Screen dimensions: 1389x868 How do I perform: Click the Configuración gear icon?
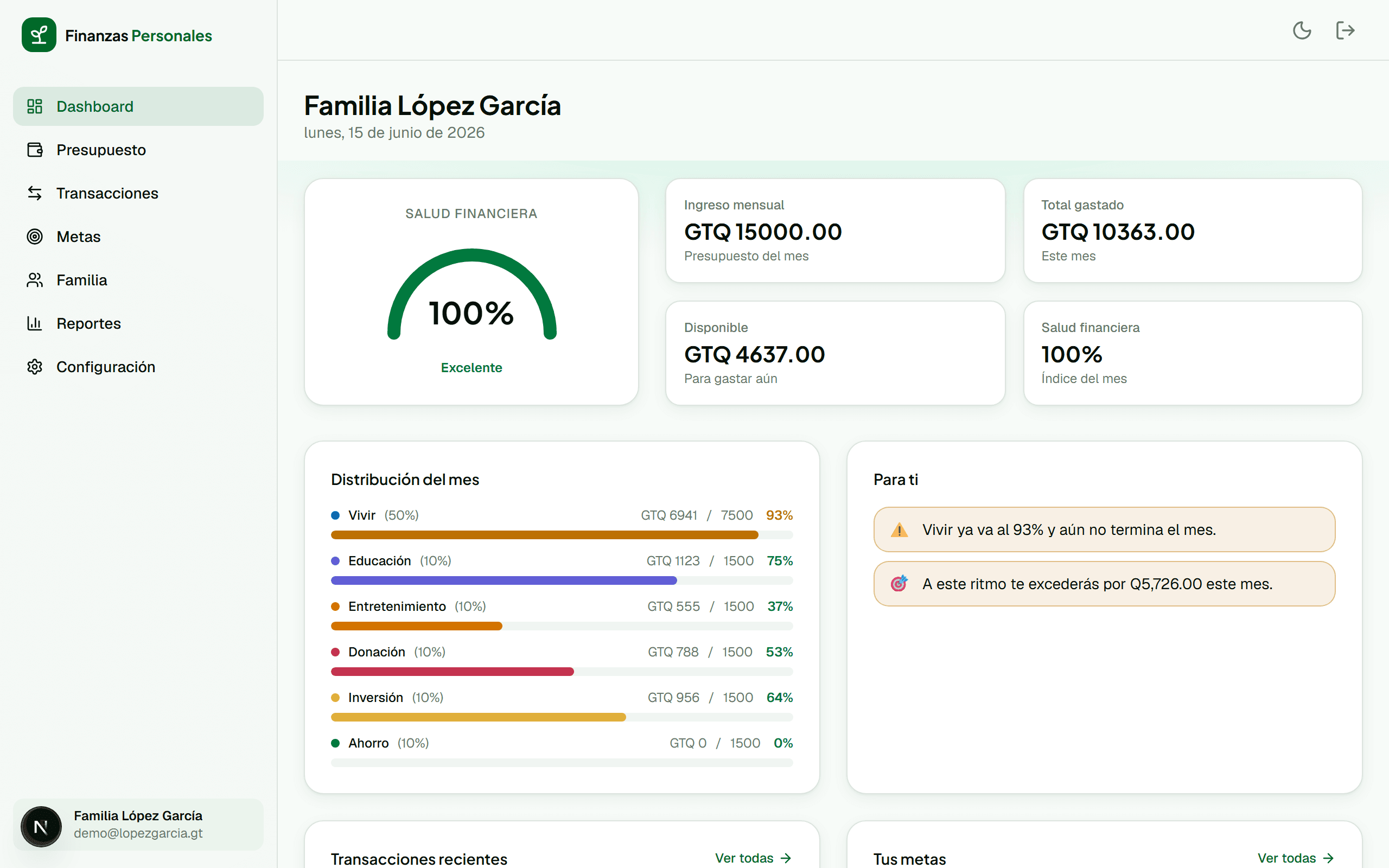tap(35, 367)
